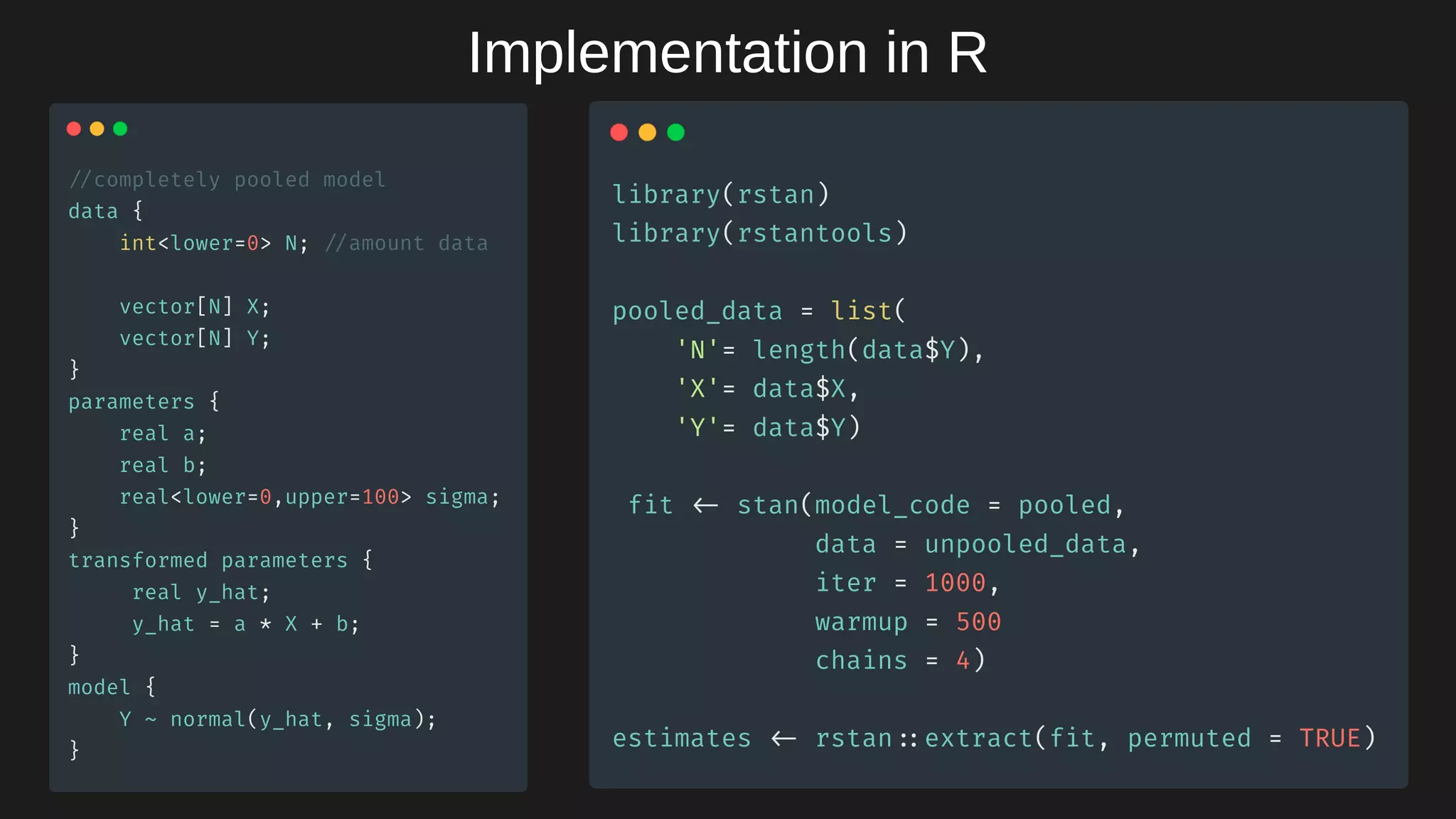This screenshot has width=1456, height=819.
Task: Click the line 'iter = 1000,'
Action: click(908, 583)
